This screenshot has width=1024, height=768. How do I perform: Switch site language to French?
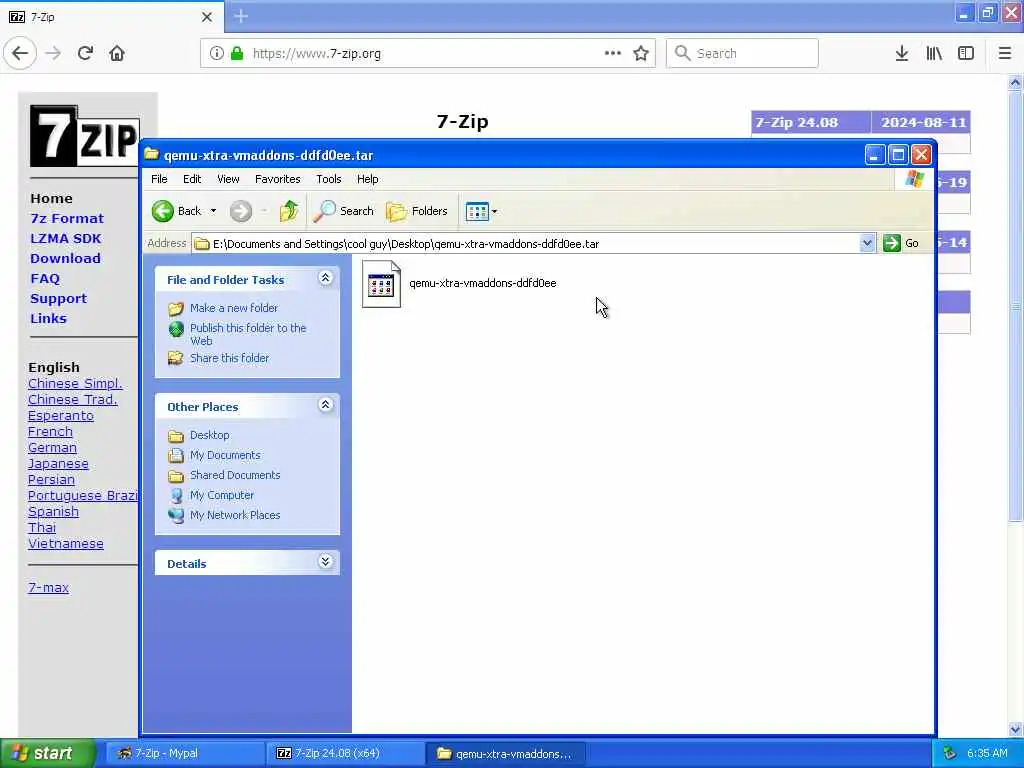(x=50, y=432)
